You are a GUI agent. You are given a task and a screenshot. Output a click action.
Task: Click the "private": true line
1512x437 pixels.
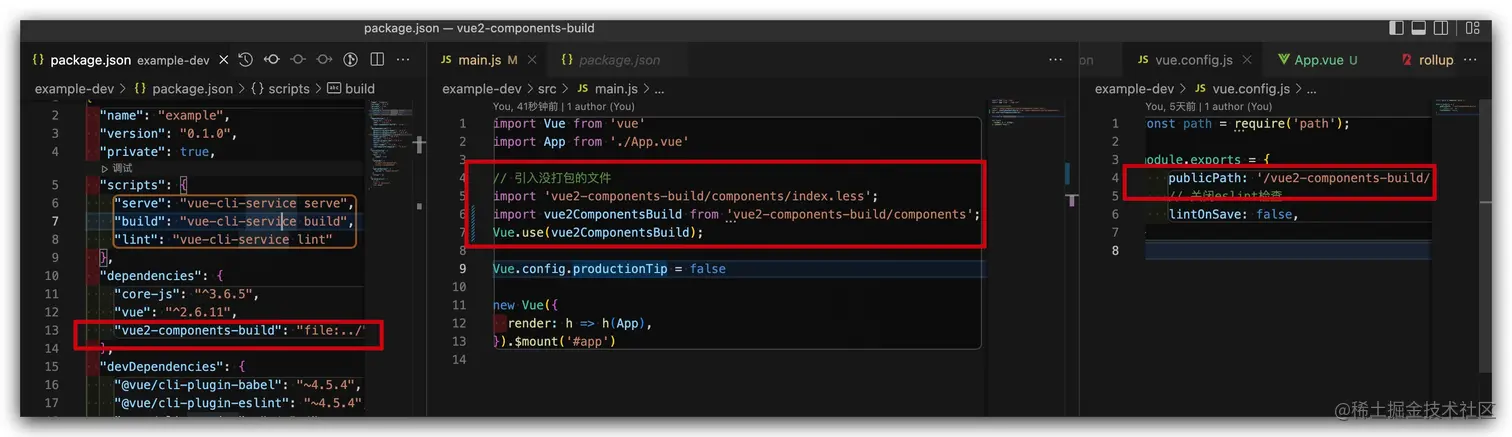pos(157,151)
